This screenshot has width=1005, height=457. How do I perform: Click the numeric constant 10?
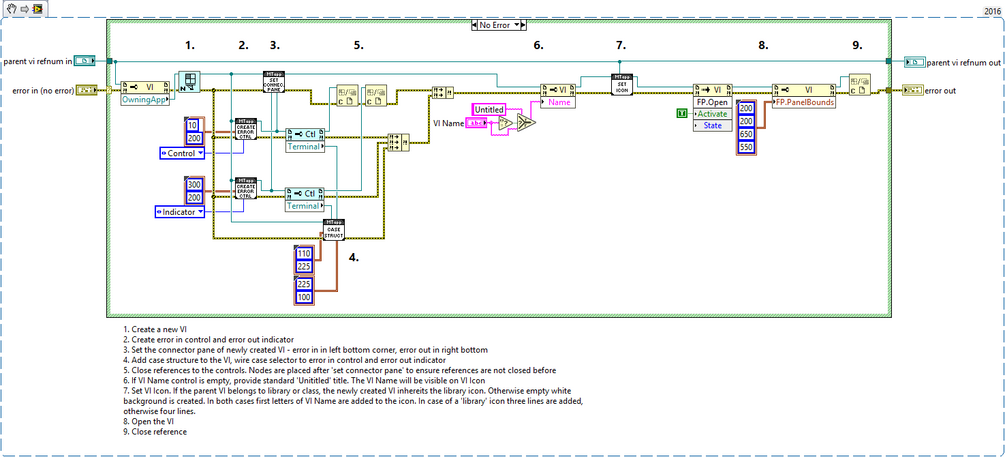pyautogui.click(x=194, y=126)
